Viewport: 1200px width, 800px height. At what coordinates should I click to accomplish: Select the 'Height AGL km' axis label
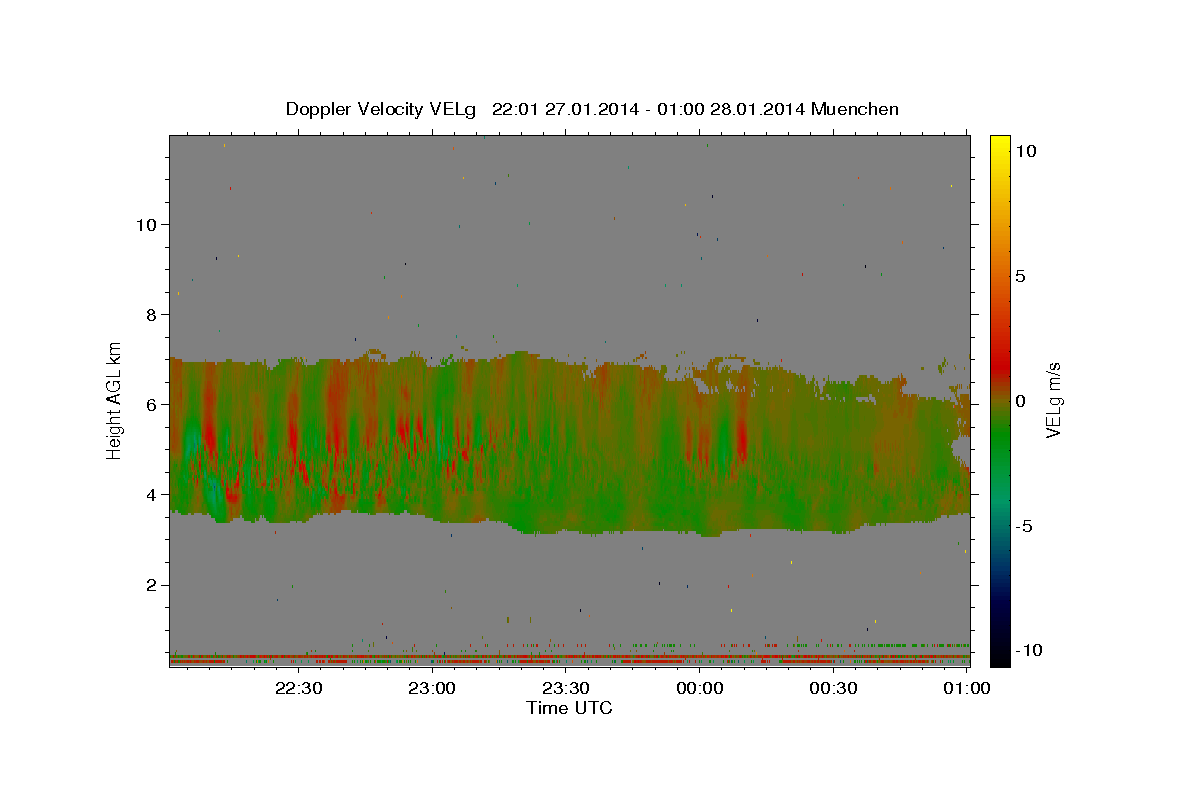tap(115, 400)
